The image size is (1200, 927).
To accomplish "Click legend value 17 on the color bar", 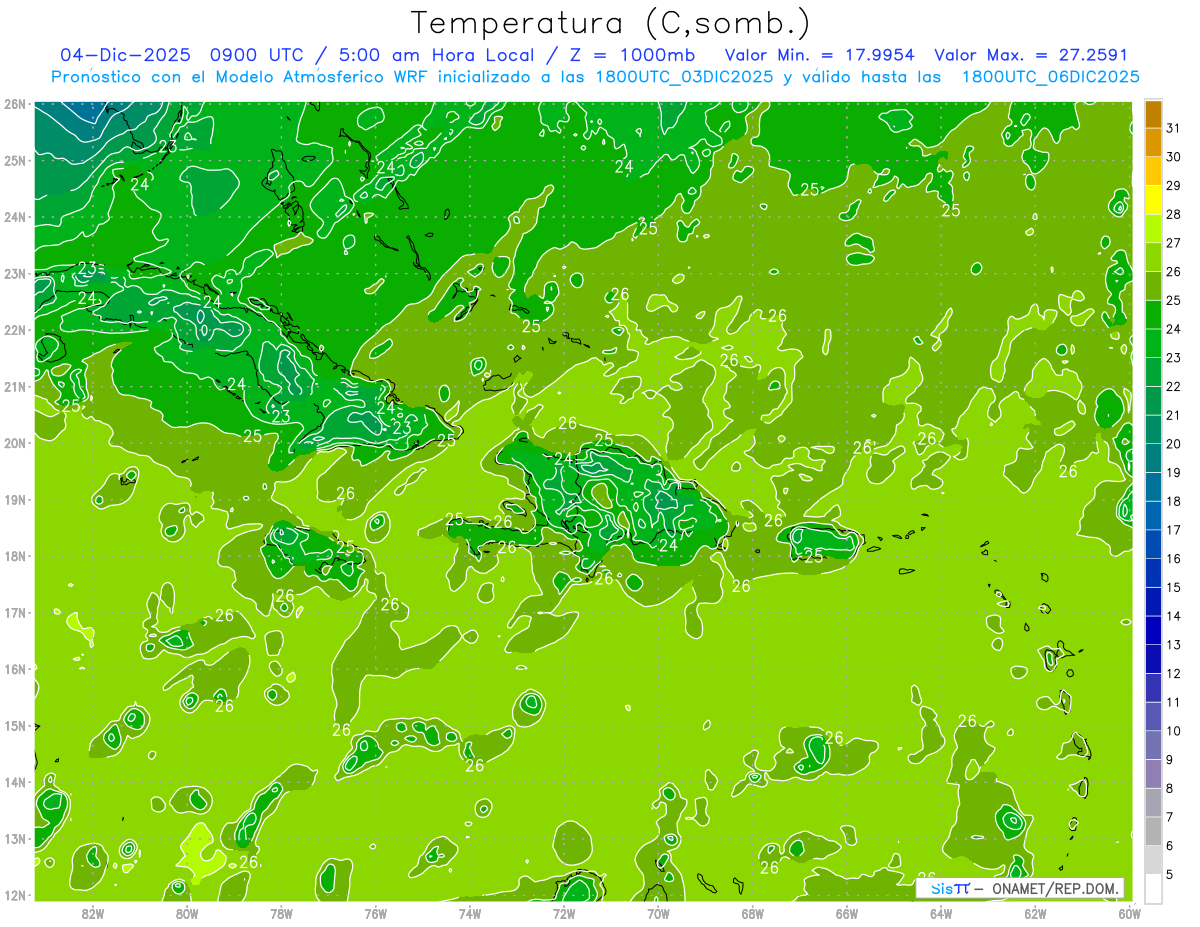I will 1173,530.
